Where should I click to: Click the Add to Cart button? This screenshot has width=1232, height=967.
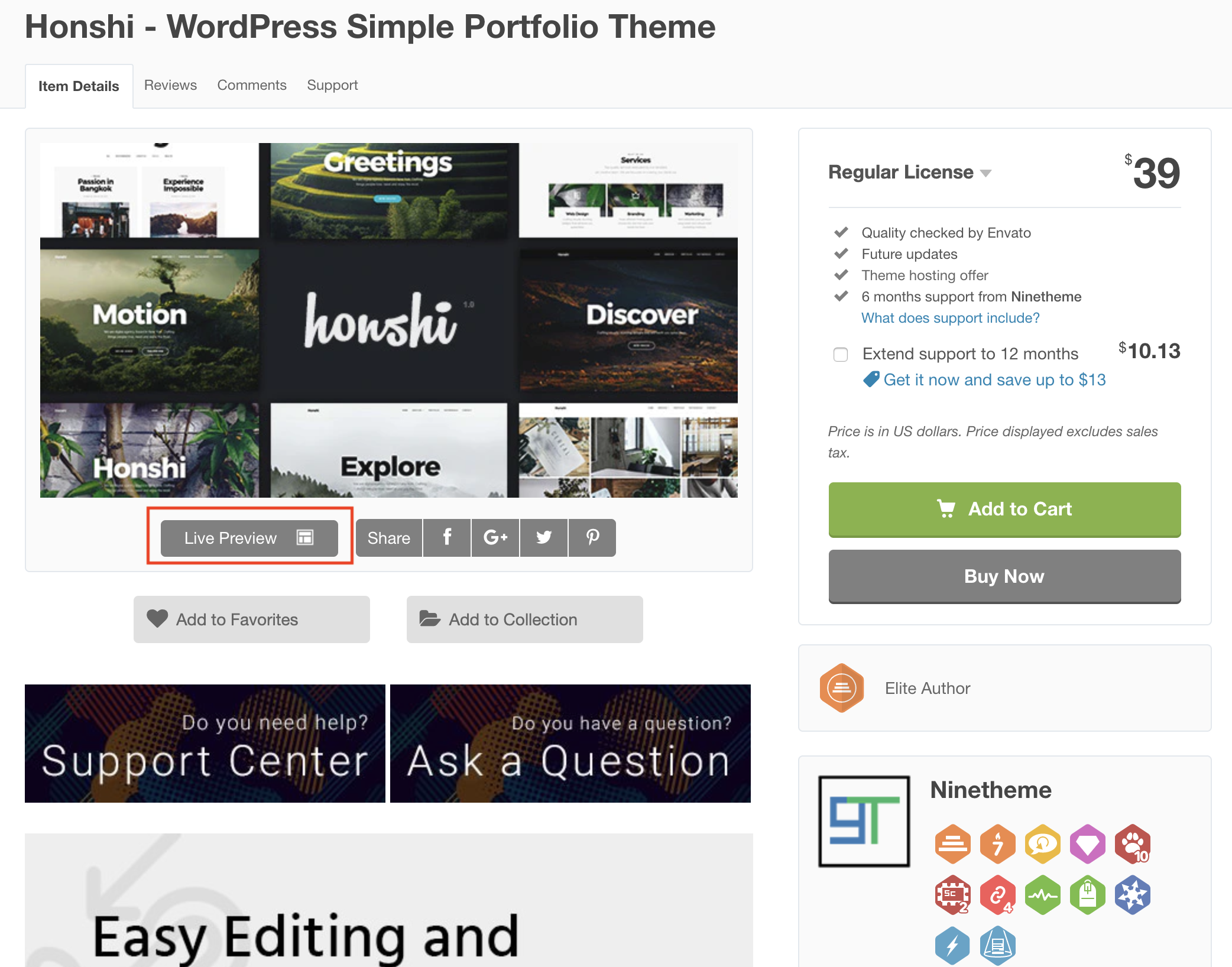click(x=1004, y=510)
